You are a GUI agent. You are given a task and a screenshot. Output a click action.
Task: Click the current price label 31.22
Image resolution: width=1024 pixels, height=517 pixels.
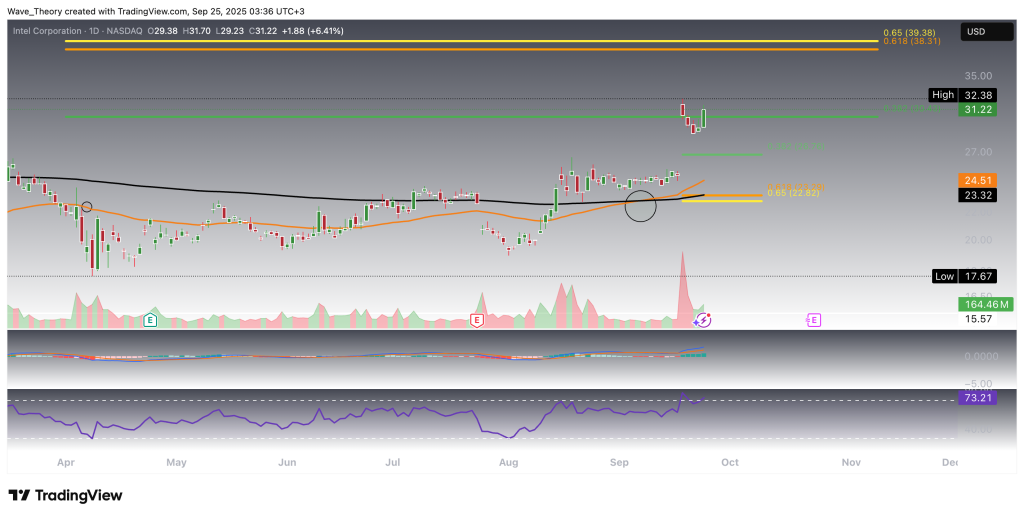tap(977, 110)
